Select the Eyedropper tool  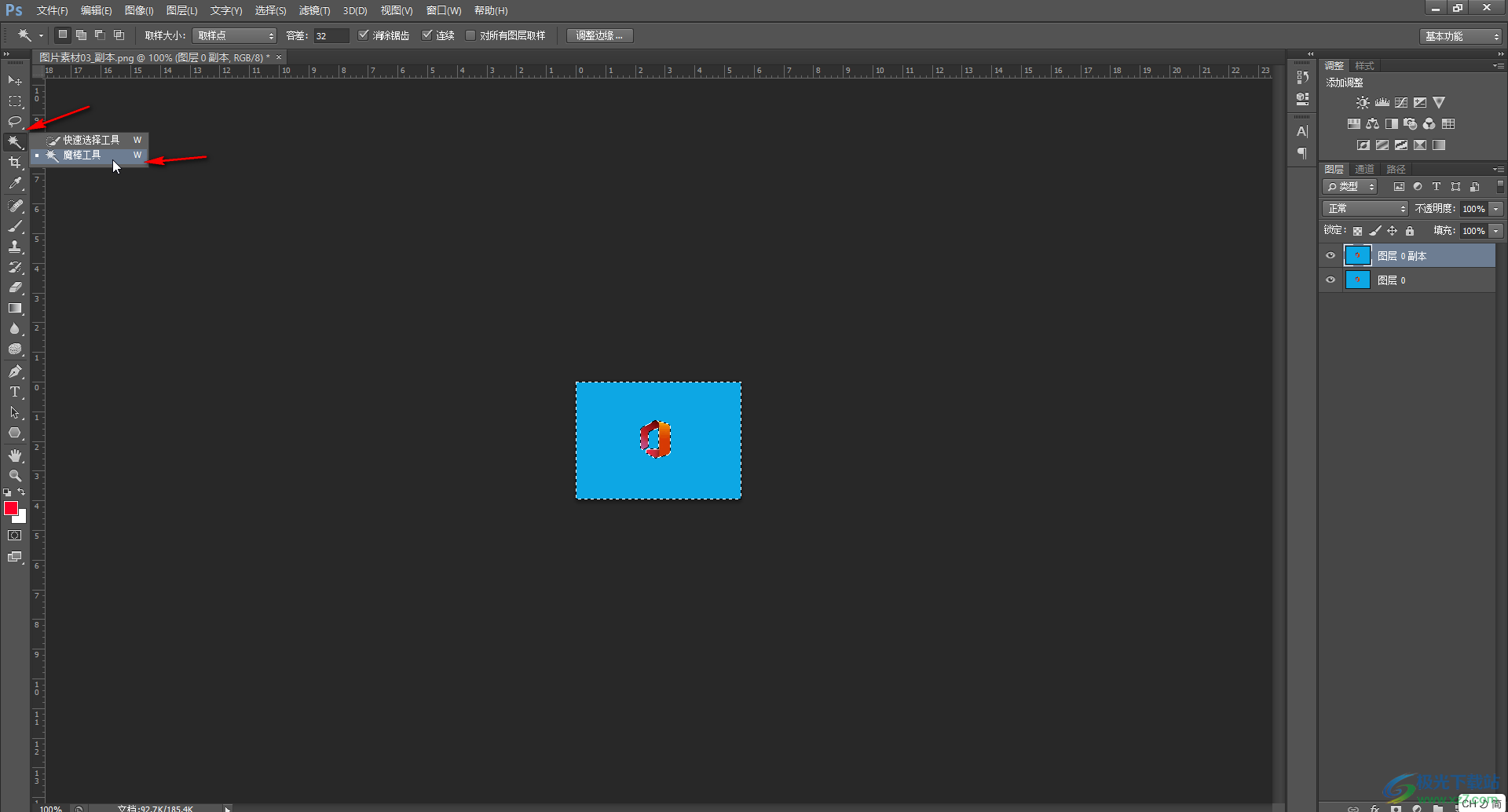point(15,184)
